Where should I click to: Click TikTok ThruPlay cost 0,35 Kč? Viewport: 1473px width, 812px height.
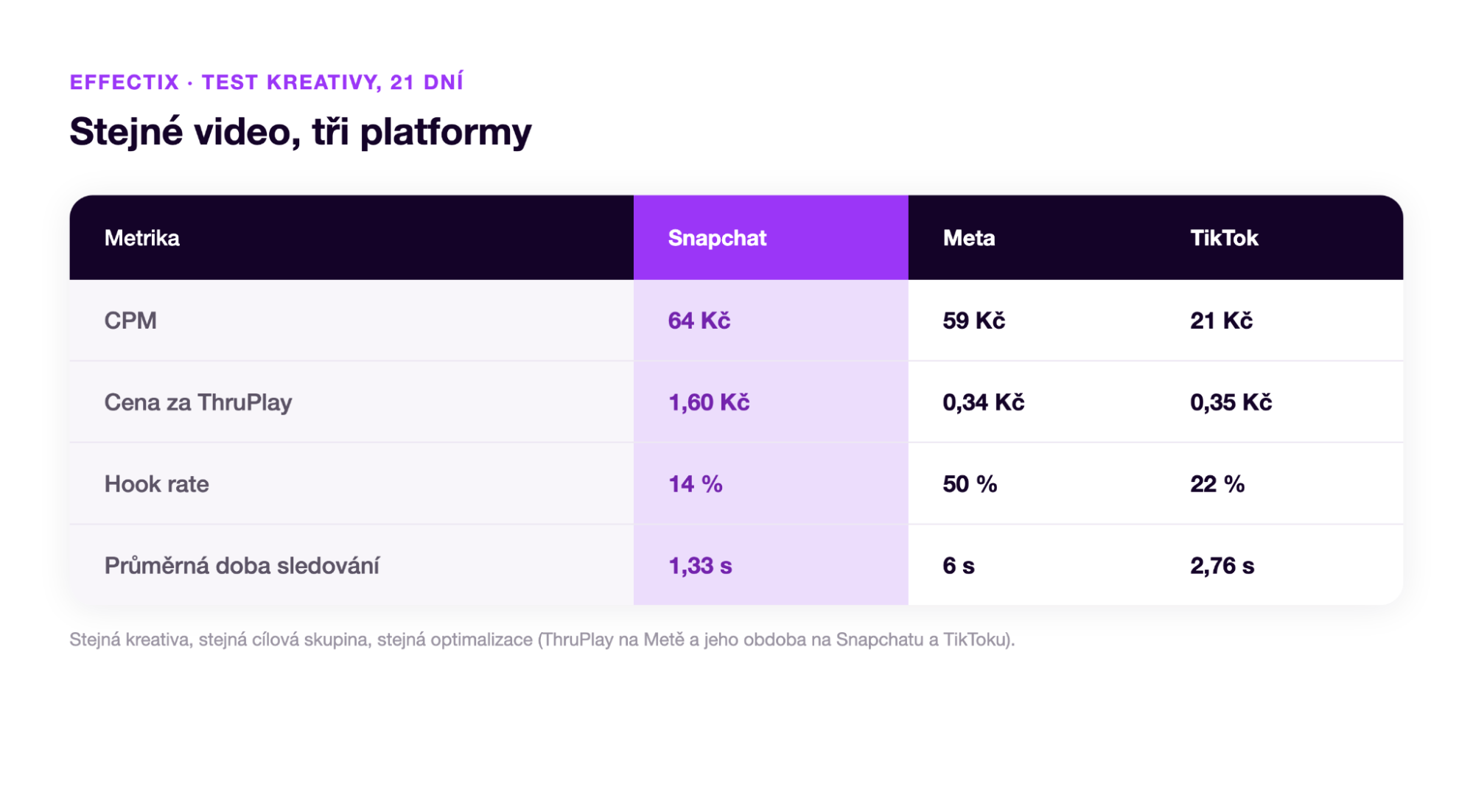click(x=1231, y=402)
